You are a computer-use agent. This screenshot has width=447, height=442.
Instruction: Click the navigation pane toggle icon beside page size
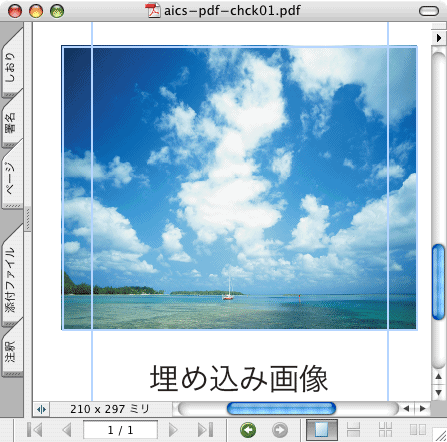(x=41, y=409)
